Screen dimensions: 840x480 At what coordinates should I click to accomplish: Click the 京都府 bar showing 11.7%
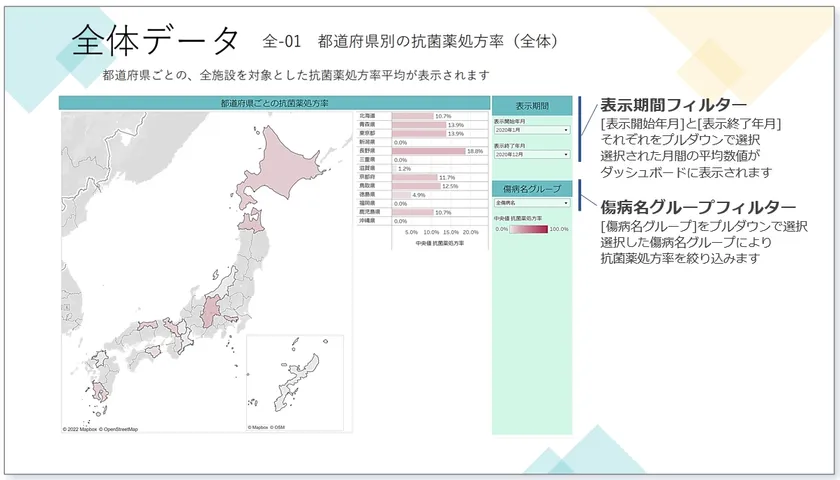(415, 177)
